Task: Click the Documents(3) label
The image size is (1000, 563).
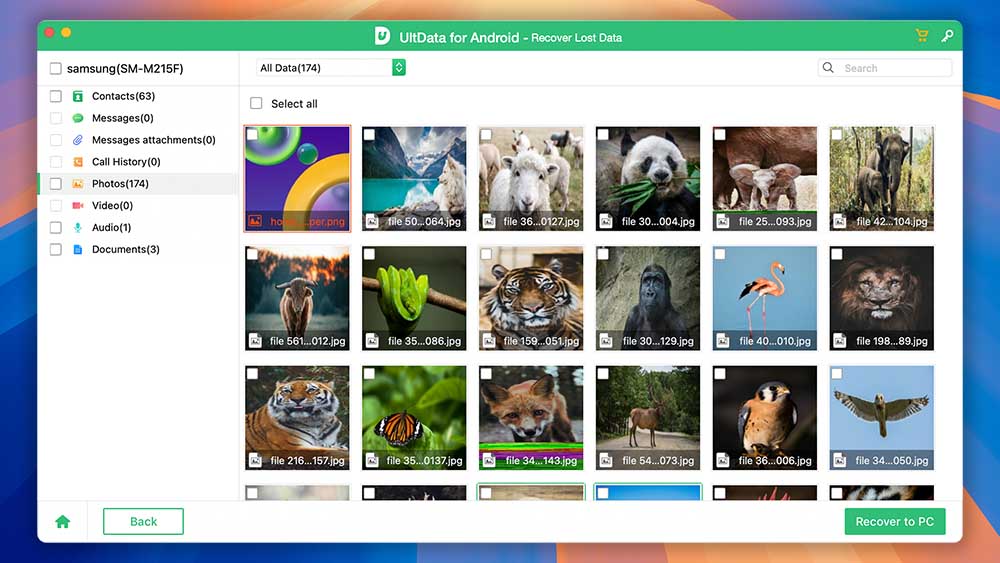Action: click(x=126, y=249)
